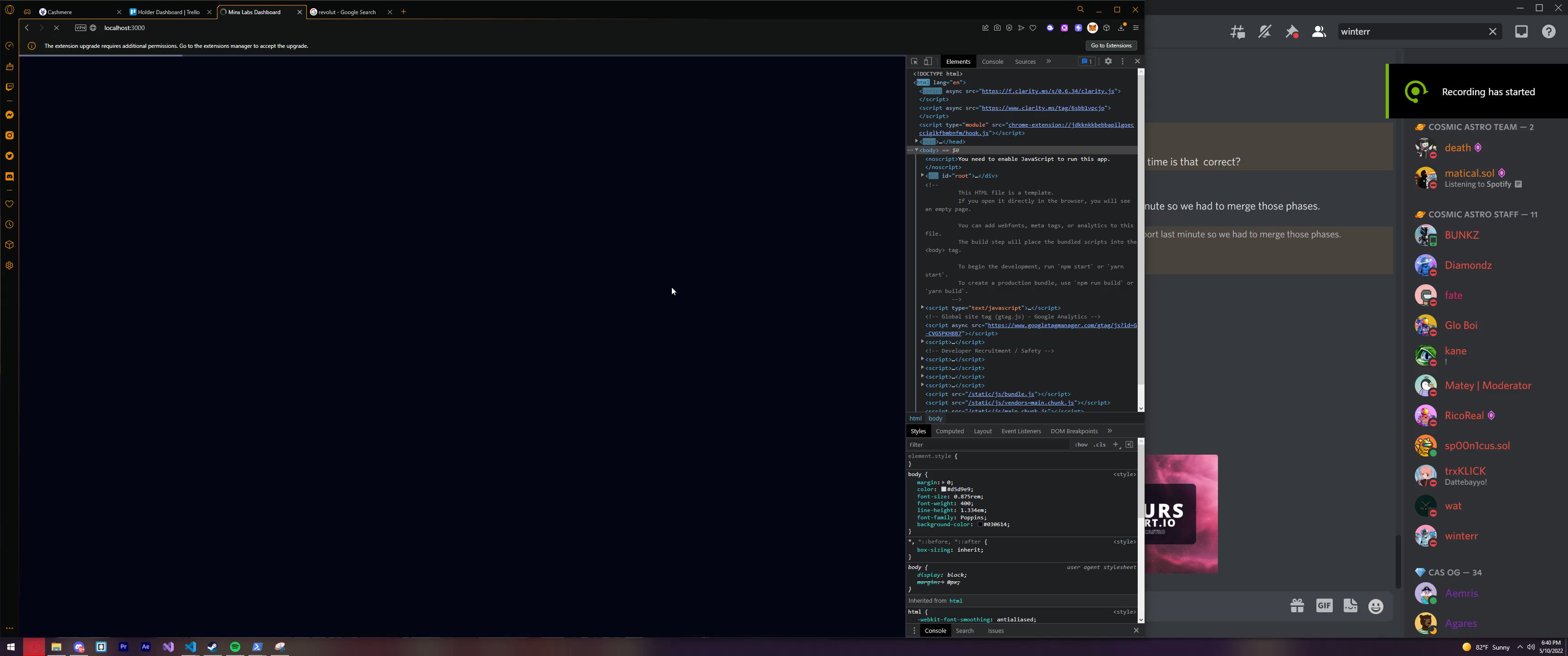Select member sp00n1cus.sol in Discord list

coord(1477,446)
